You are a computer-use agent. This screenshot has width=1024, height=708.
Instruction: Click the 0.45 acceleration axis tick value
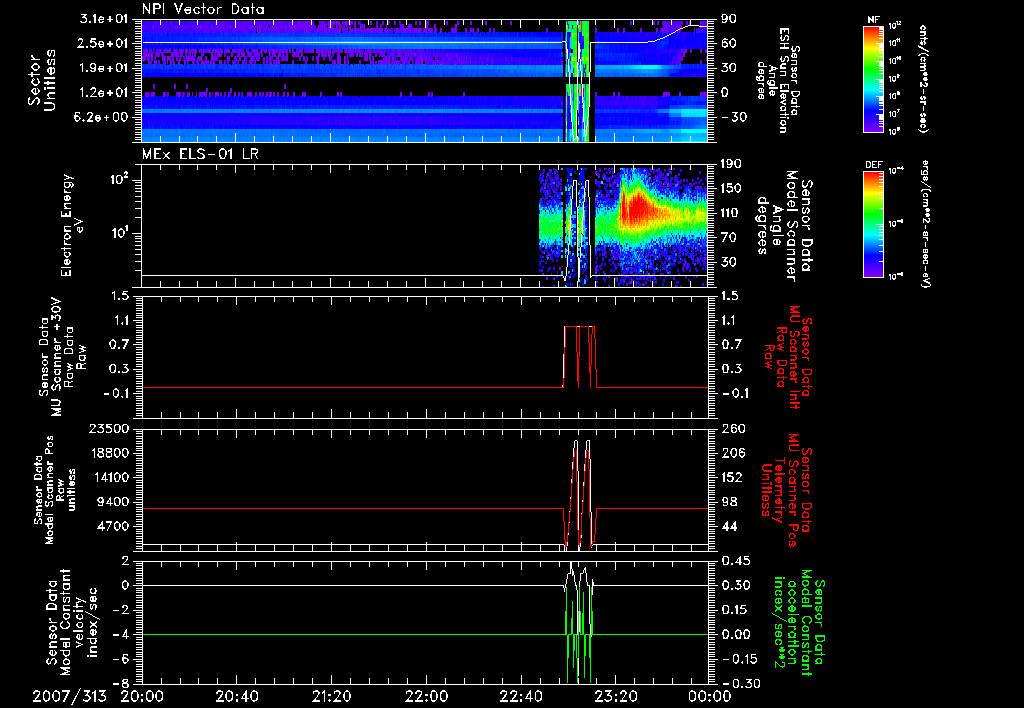tap(735, 561)
